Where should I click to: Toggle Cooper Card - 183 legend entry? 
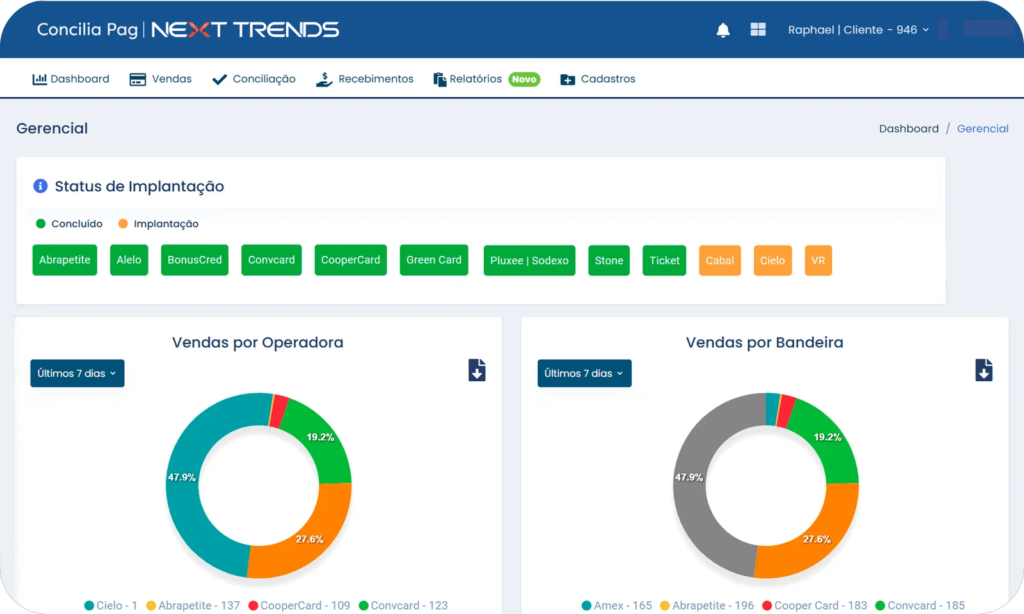tap(814, 606)
